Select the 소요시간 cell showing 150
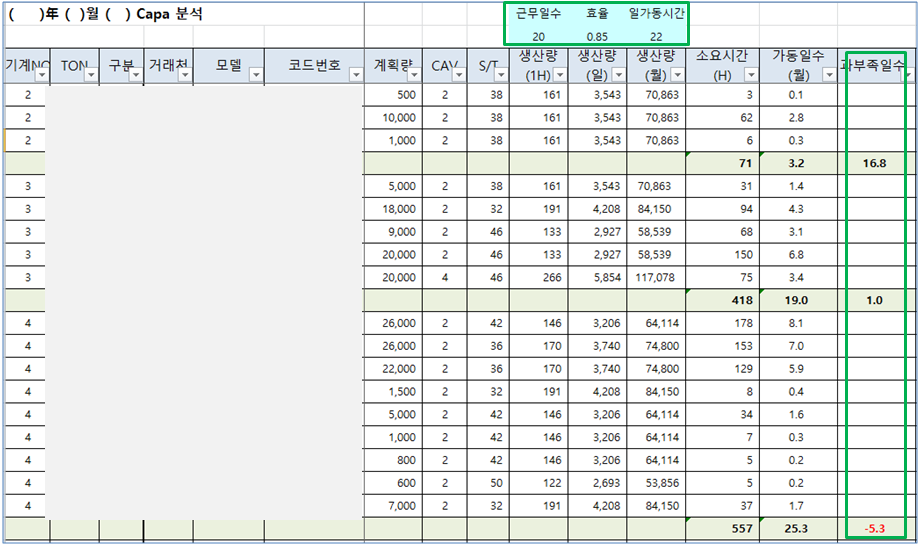This screenshot has height=545, width=920. (722, 255)
